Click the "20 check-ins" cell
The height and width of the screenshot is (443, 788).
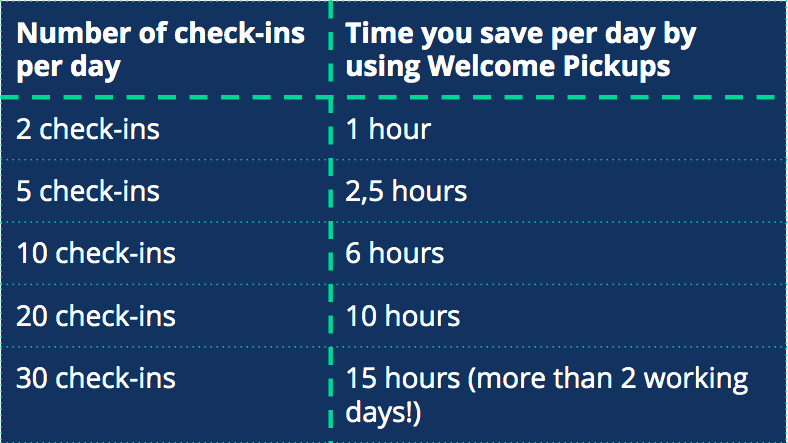(96, 316)
